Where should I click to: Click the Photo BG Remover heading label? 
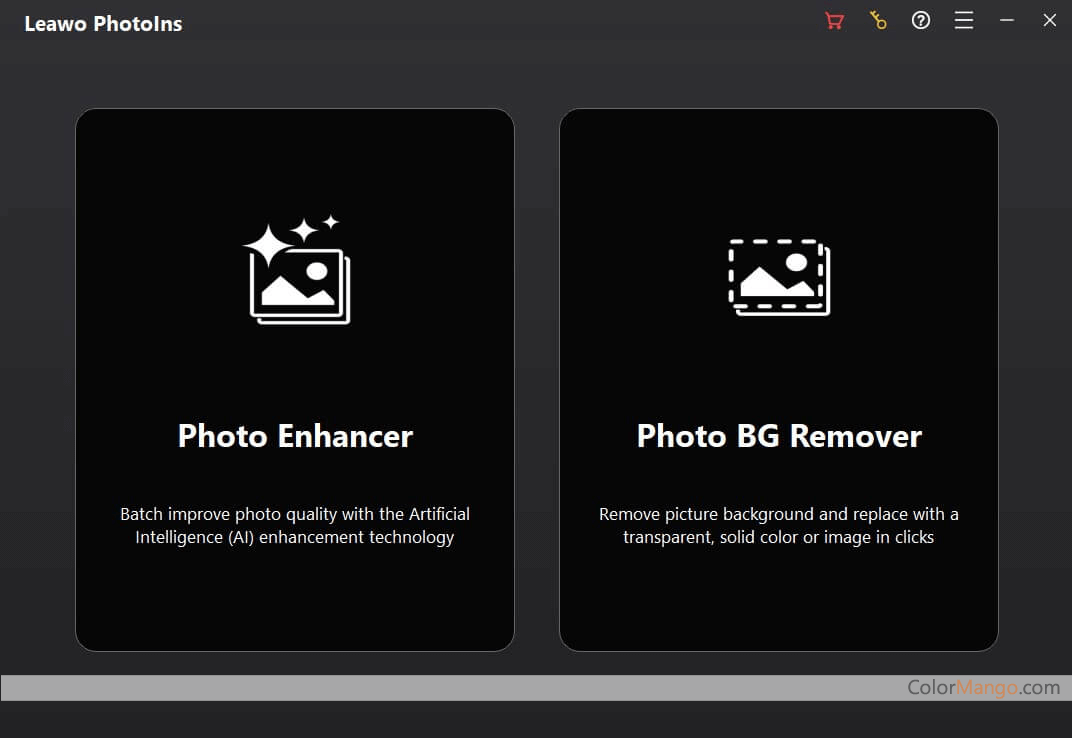coord(779,436)
